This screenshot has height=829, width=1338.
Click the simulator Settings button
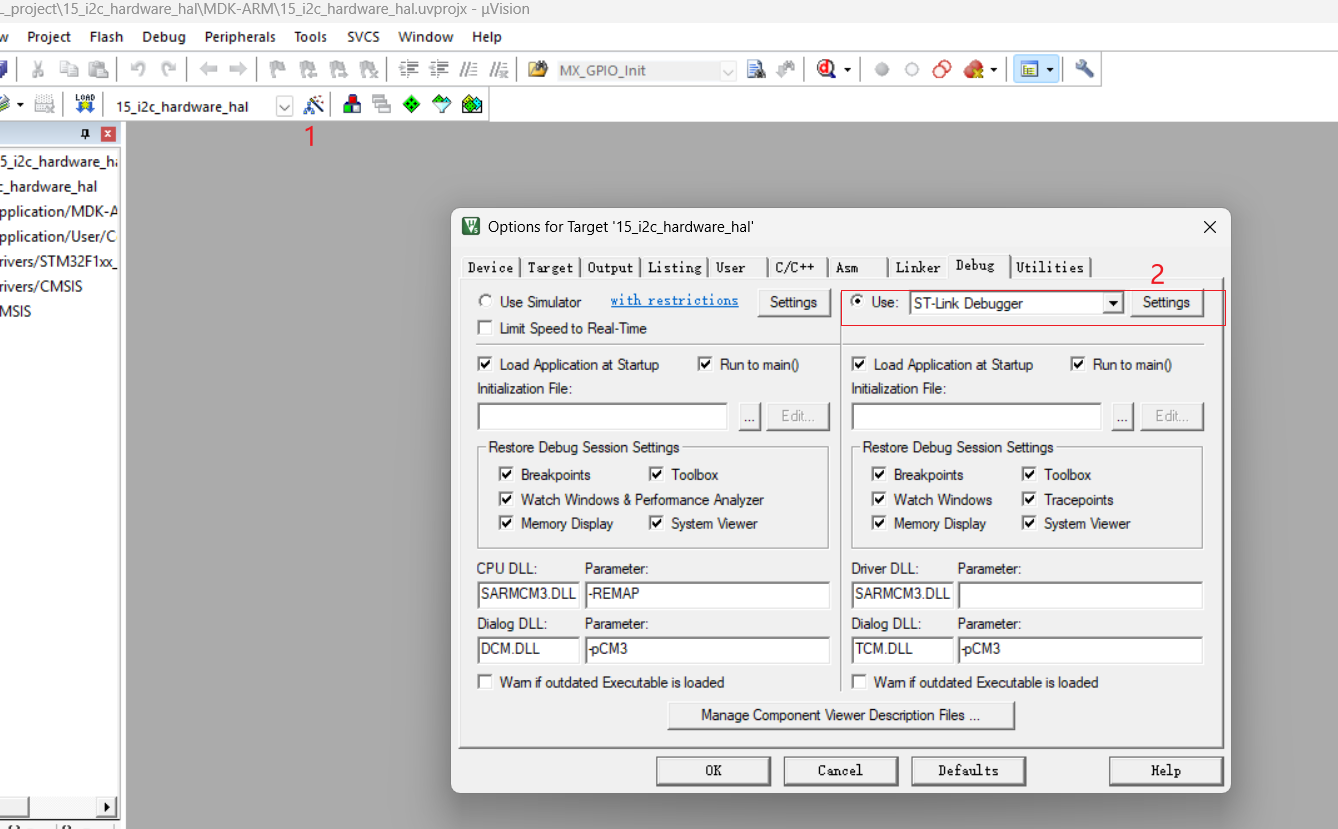coord(793,302)
